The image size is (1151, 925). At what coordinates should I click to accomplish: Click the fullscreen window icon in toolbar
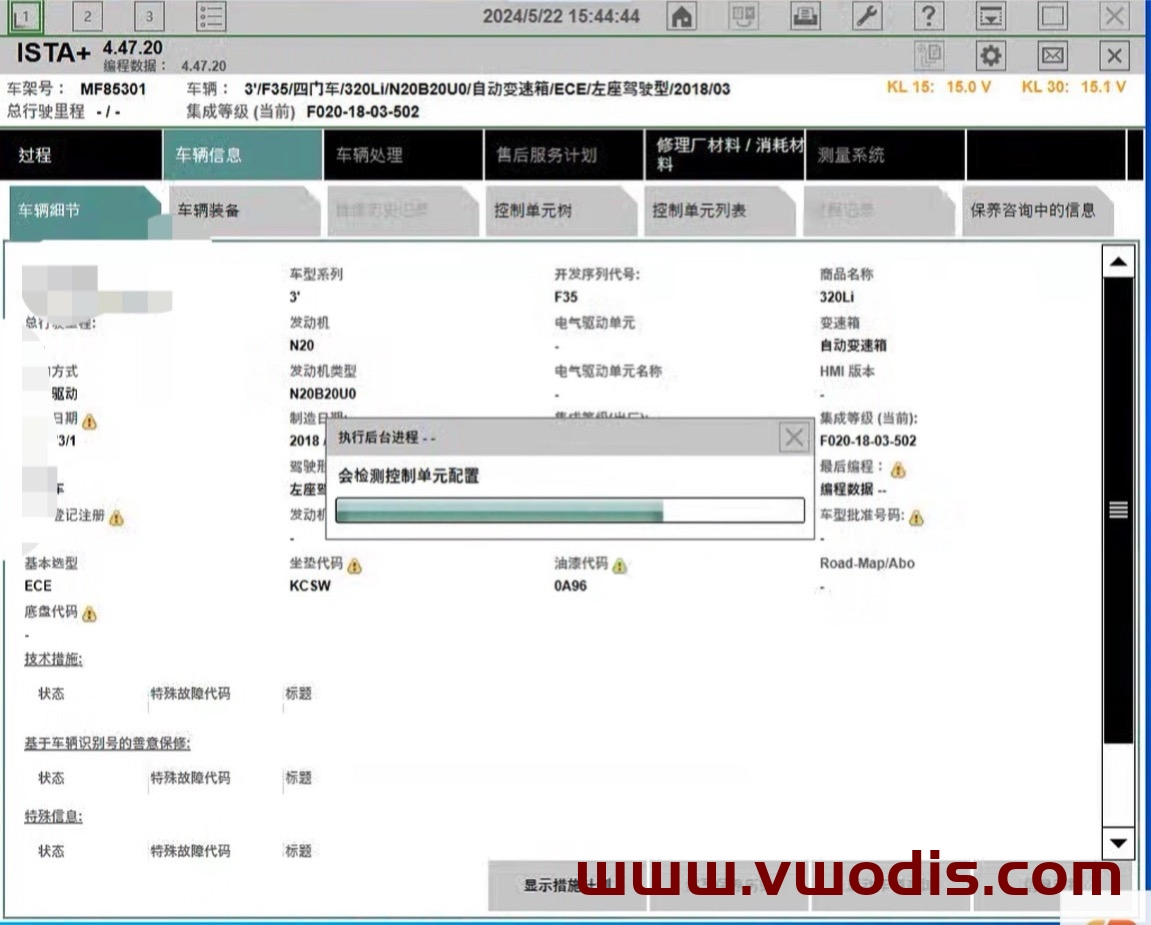1053,16
